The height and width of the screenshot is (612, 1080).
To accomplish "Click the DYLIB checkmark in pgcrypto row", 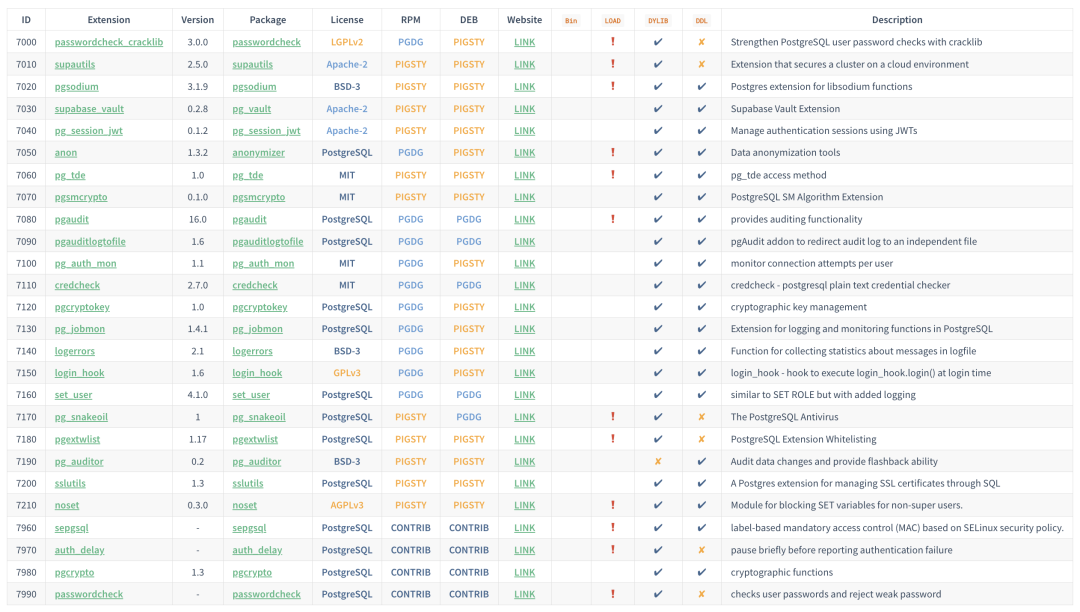I will [658, 572].
